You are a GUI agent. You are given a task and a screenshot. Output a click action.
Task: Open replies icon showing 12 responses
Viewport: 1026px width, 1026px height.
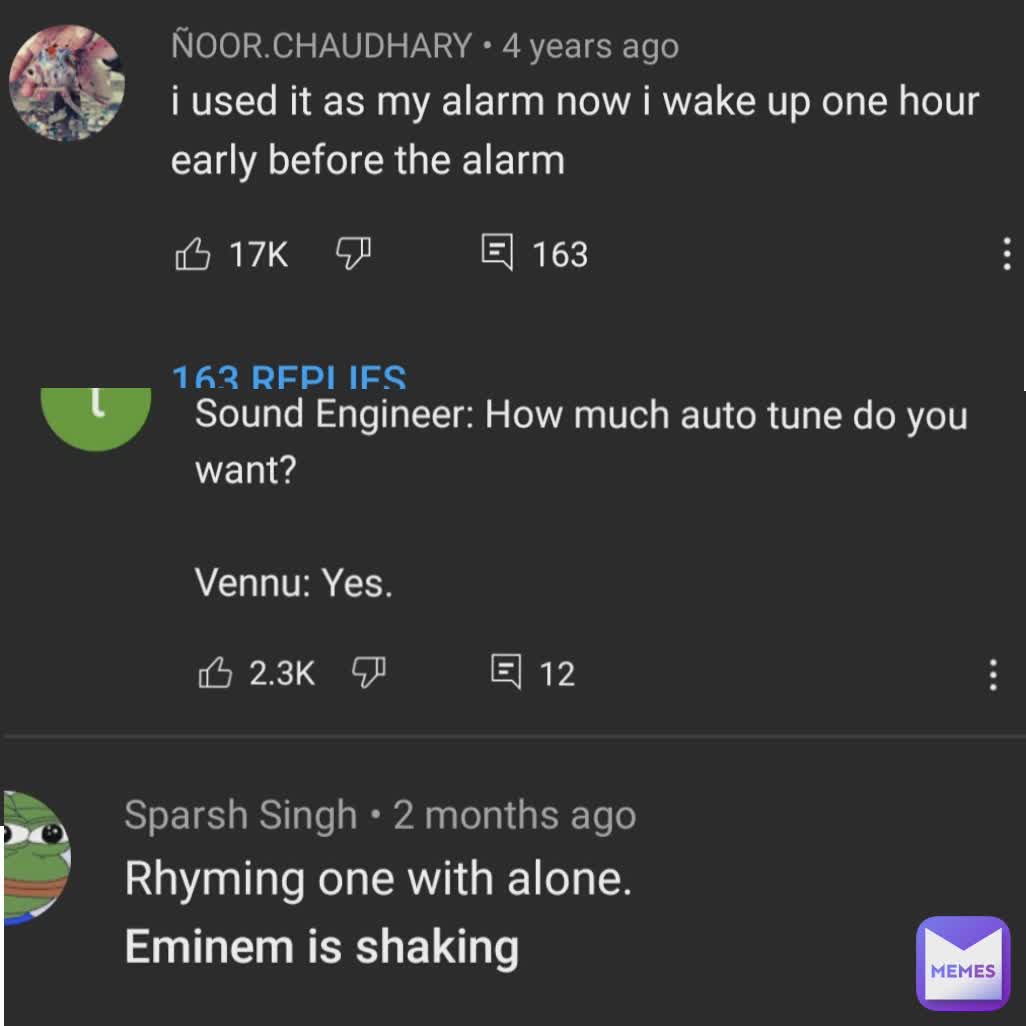click(507, 673)
